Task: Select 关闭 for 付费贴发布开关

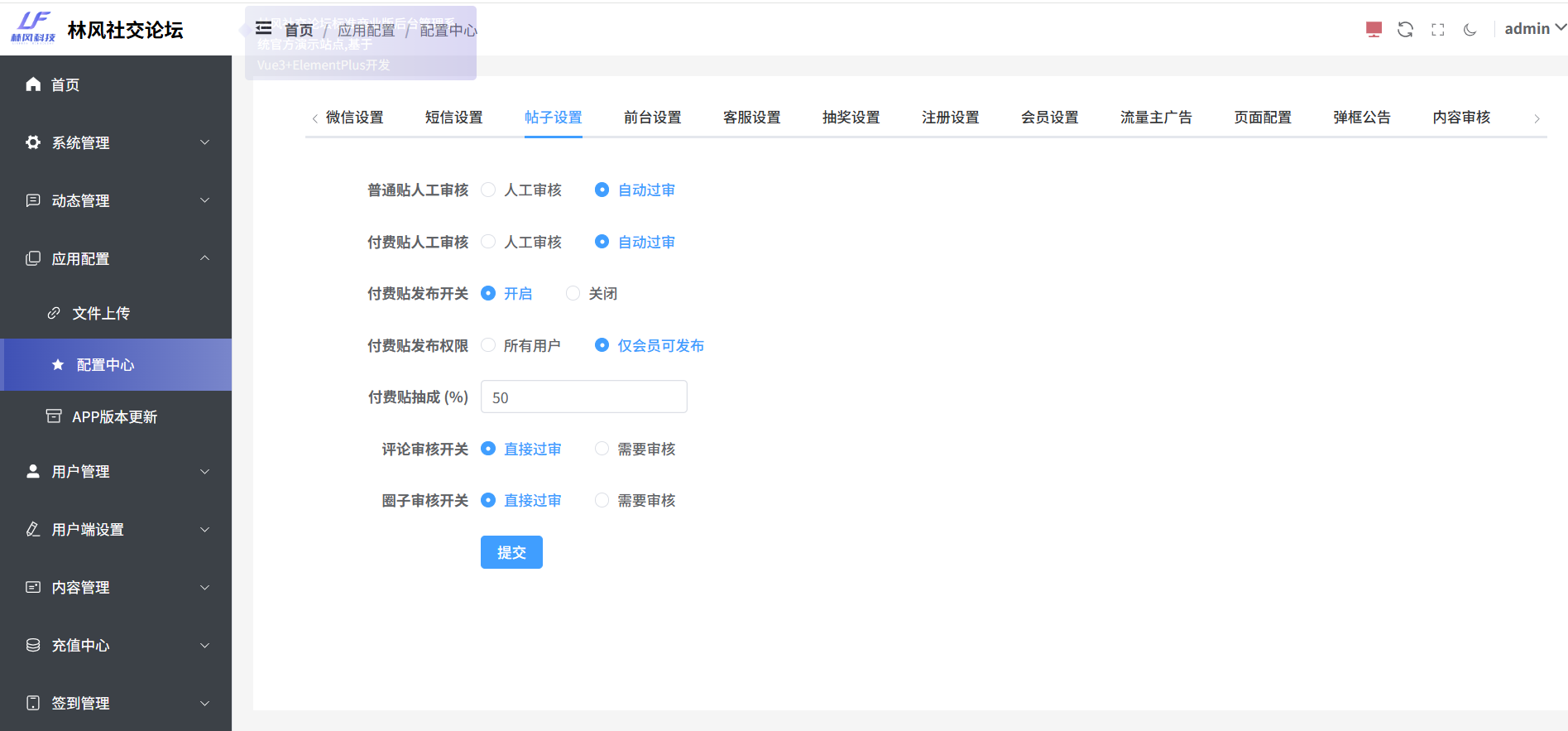Action: click(x=573, y=294)
